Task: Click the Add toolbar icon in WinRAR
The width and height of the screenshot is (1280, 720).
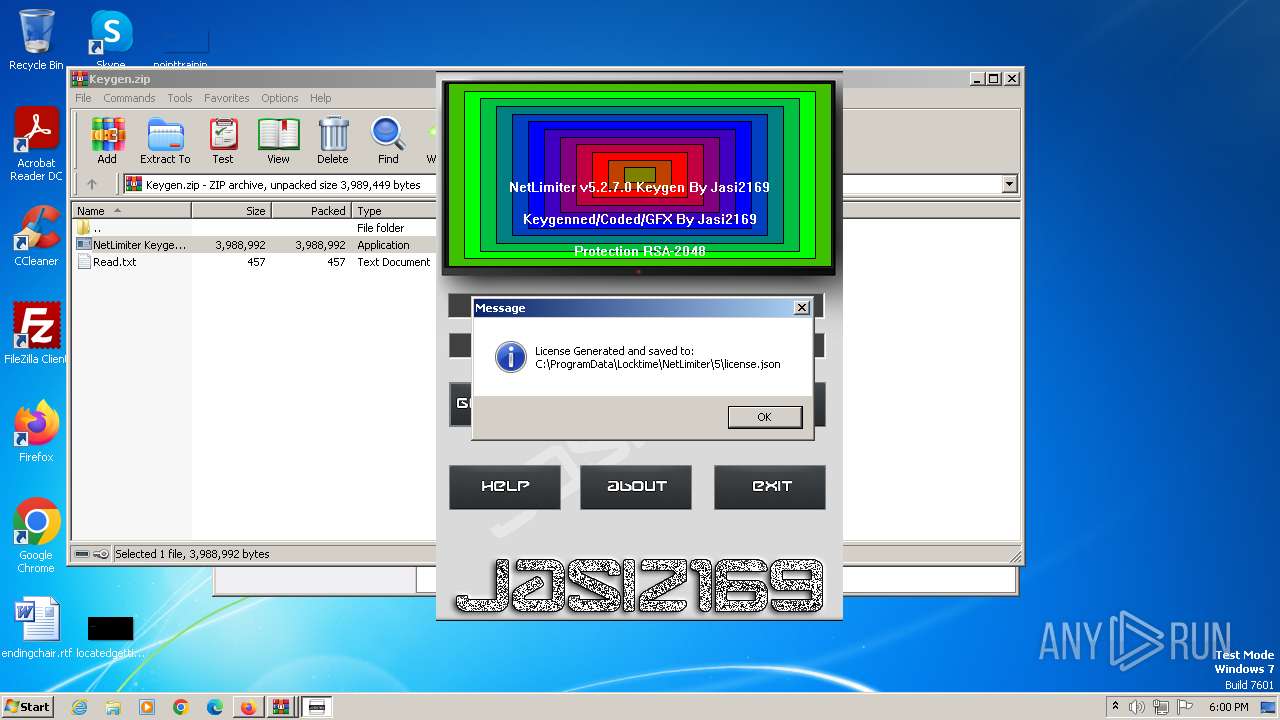Action: (107, 141)
